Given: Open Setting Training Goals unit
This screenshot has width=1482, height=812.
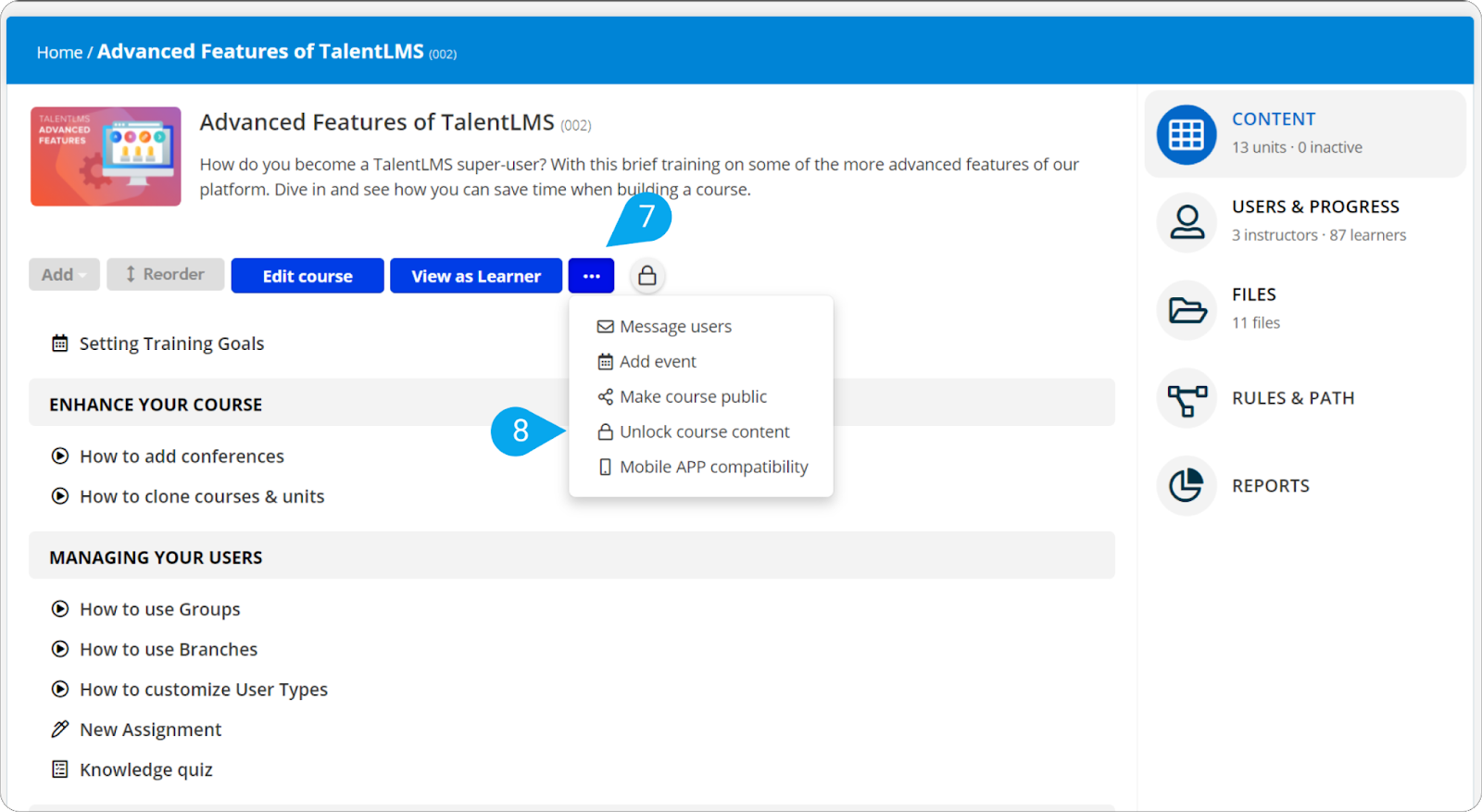Looking at the screenshot, I should click(171, 344).
